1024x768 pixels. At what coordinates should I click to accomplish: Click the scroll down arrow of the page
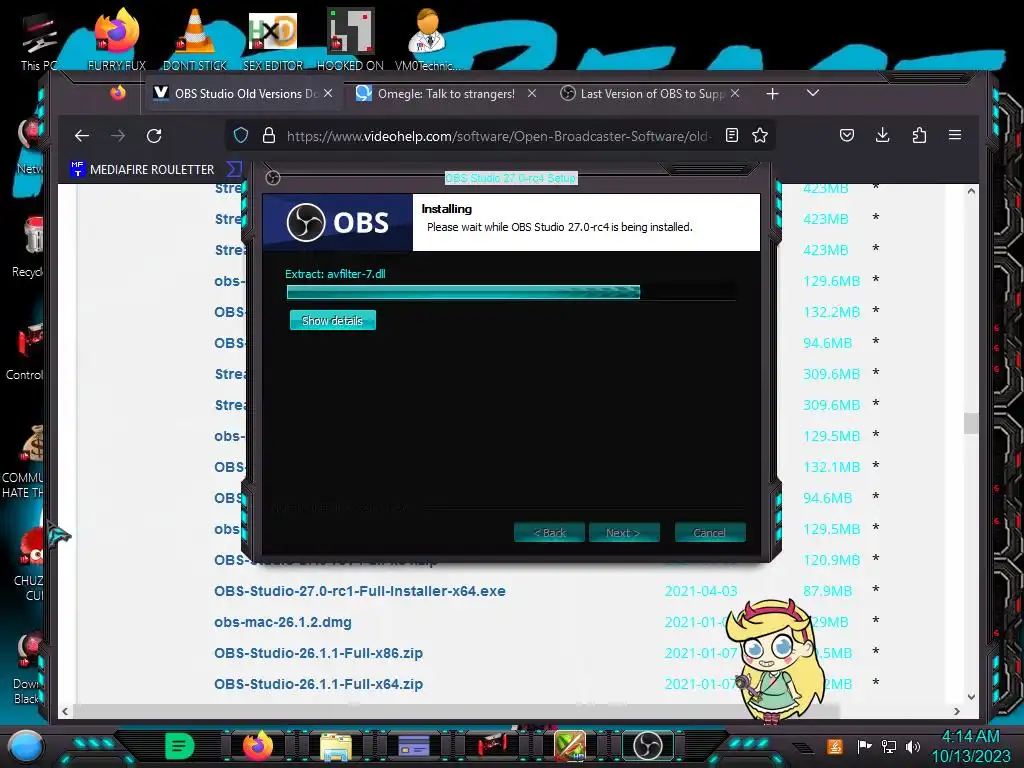click(971, 697)
